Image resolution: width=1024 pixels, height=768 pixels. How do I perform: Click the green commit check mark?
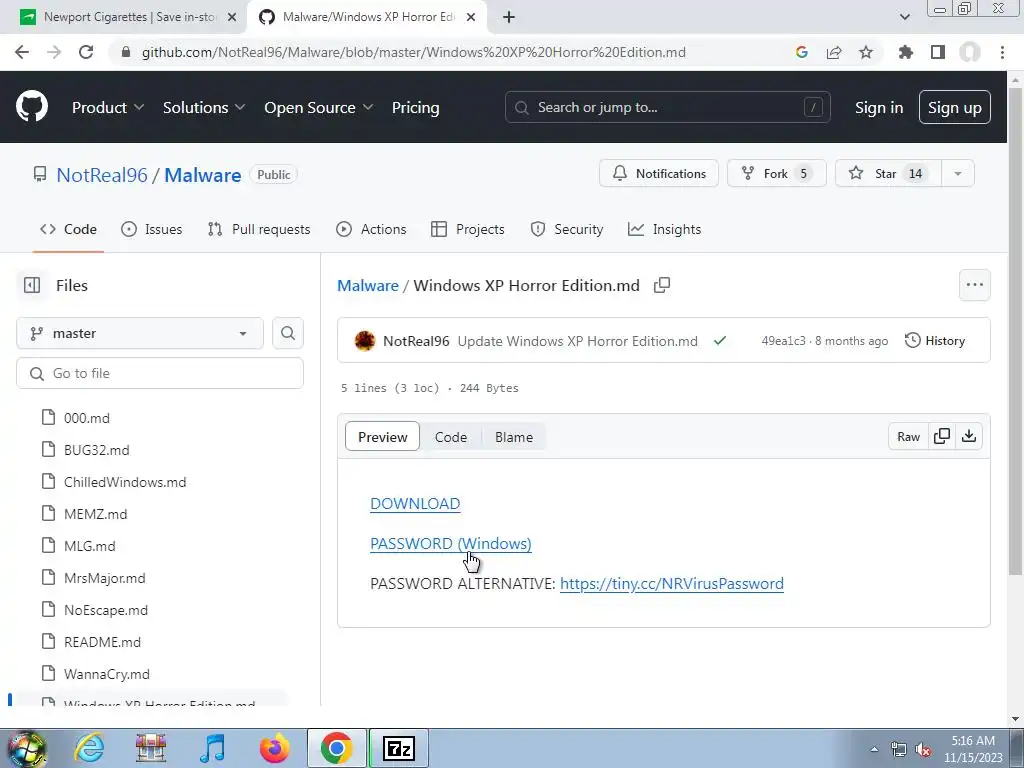pyautogui.click(x=720, y=340)
